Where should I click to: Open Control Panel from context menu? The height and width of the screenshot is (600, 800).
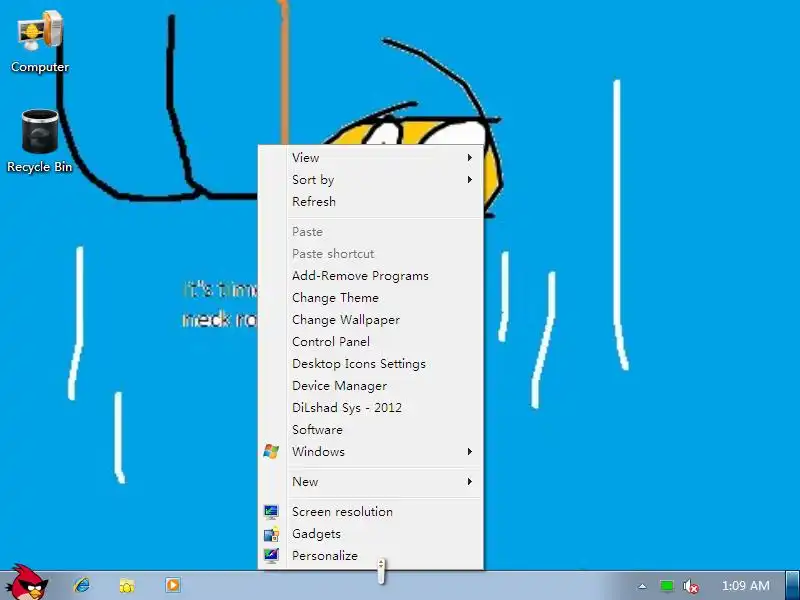(370, 342)
